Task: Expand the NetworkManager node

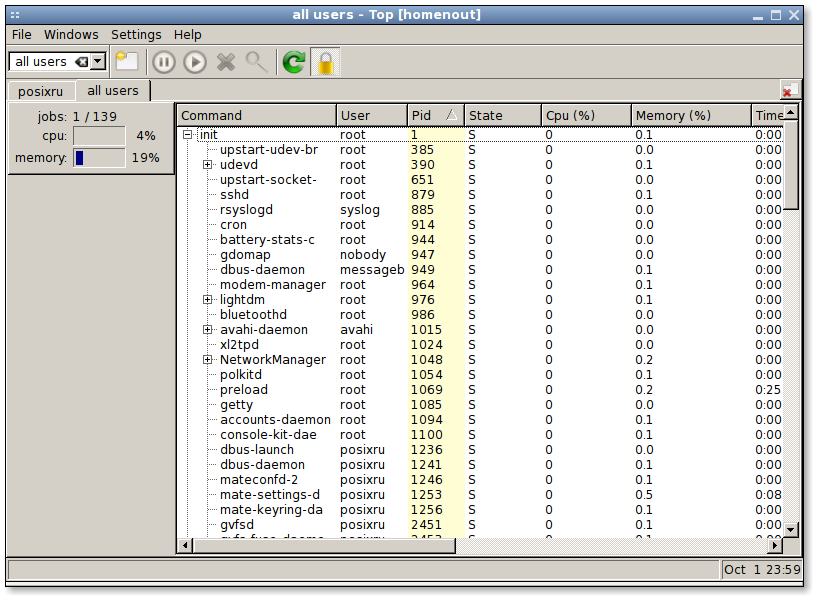Action: (207, 360)
